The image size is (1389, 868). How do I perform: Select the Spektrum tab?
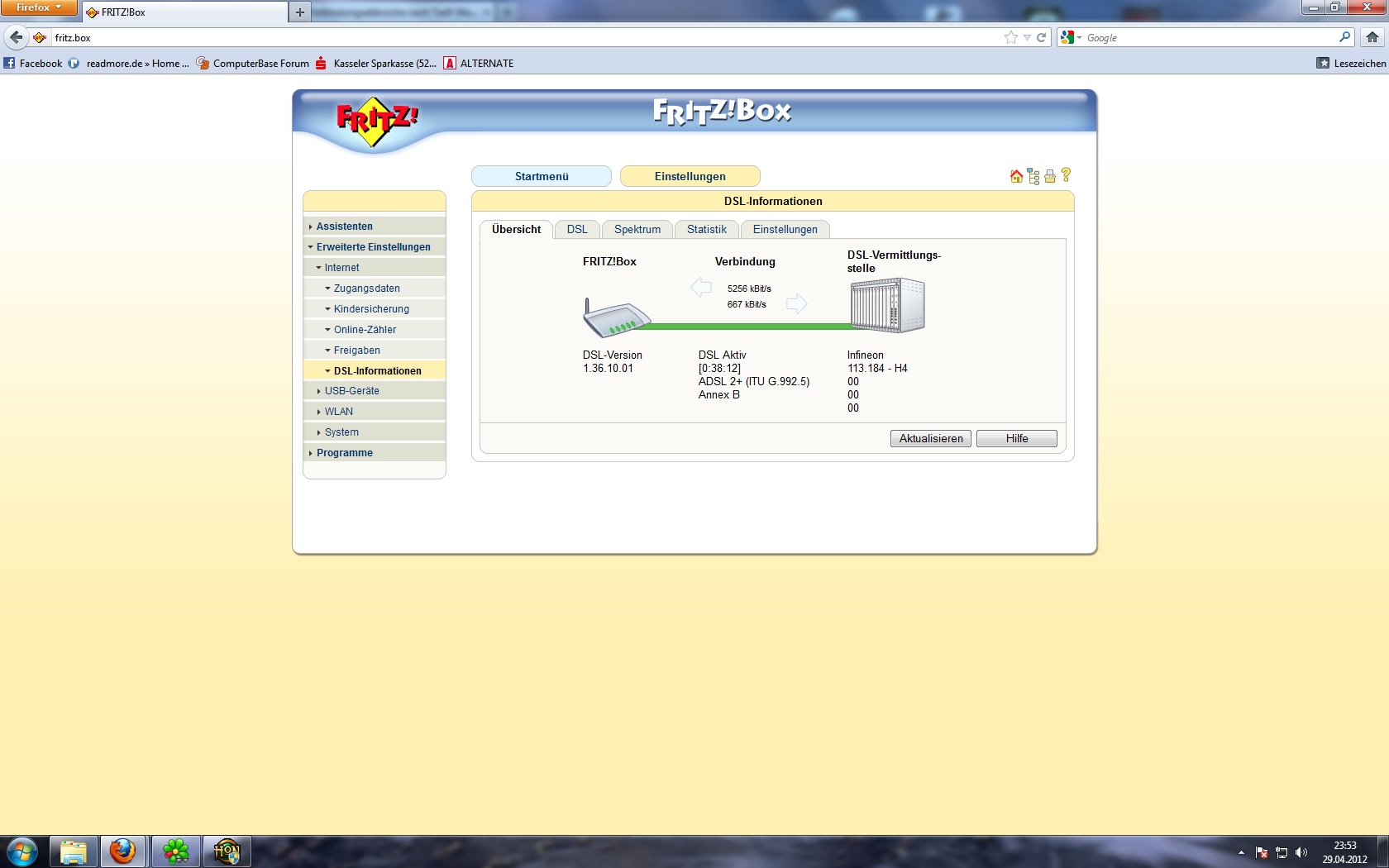coord(637,229)
